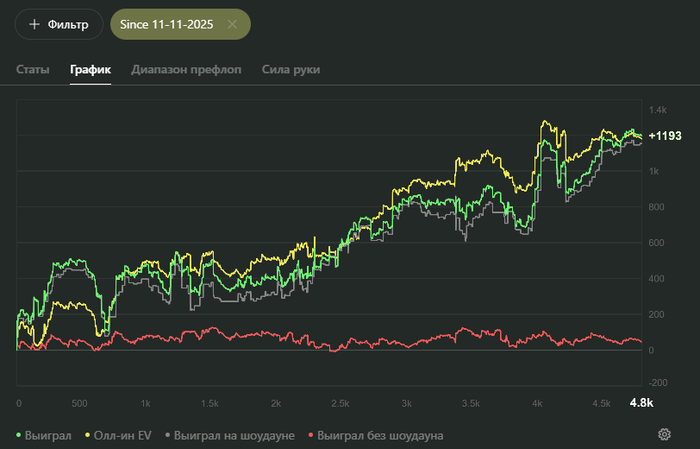Remove the Since 11-11-2025 filter chip
The image size is (700, 449).
tap(232, 25)
